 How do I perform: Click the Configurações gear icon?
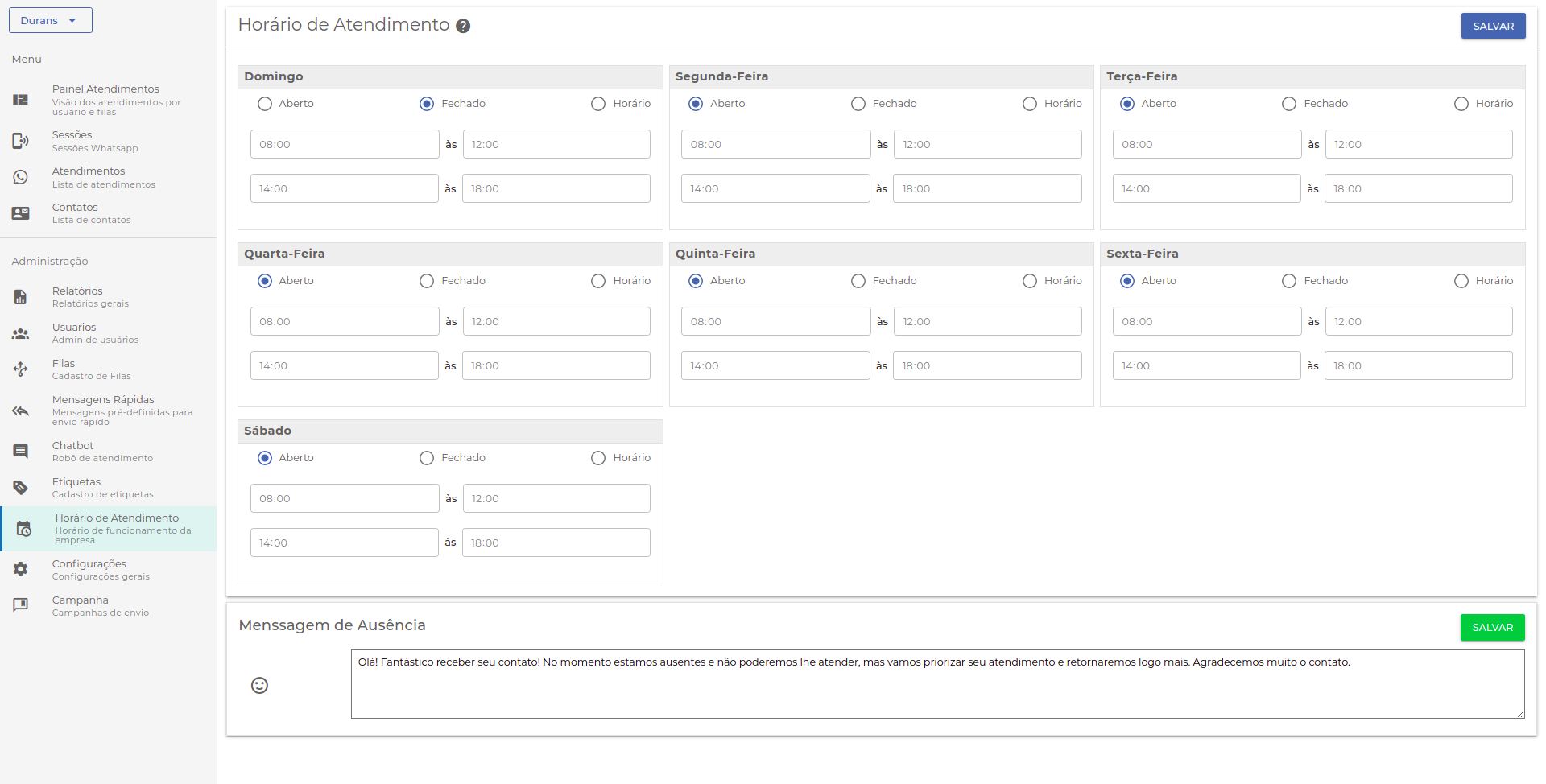coord(21,570)
